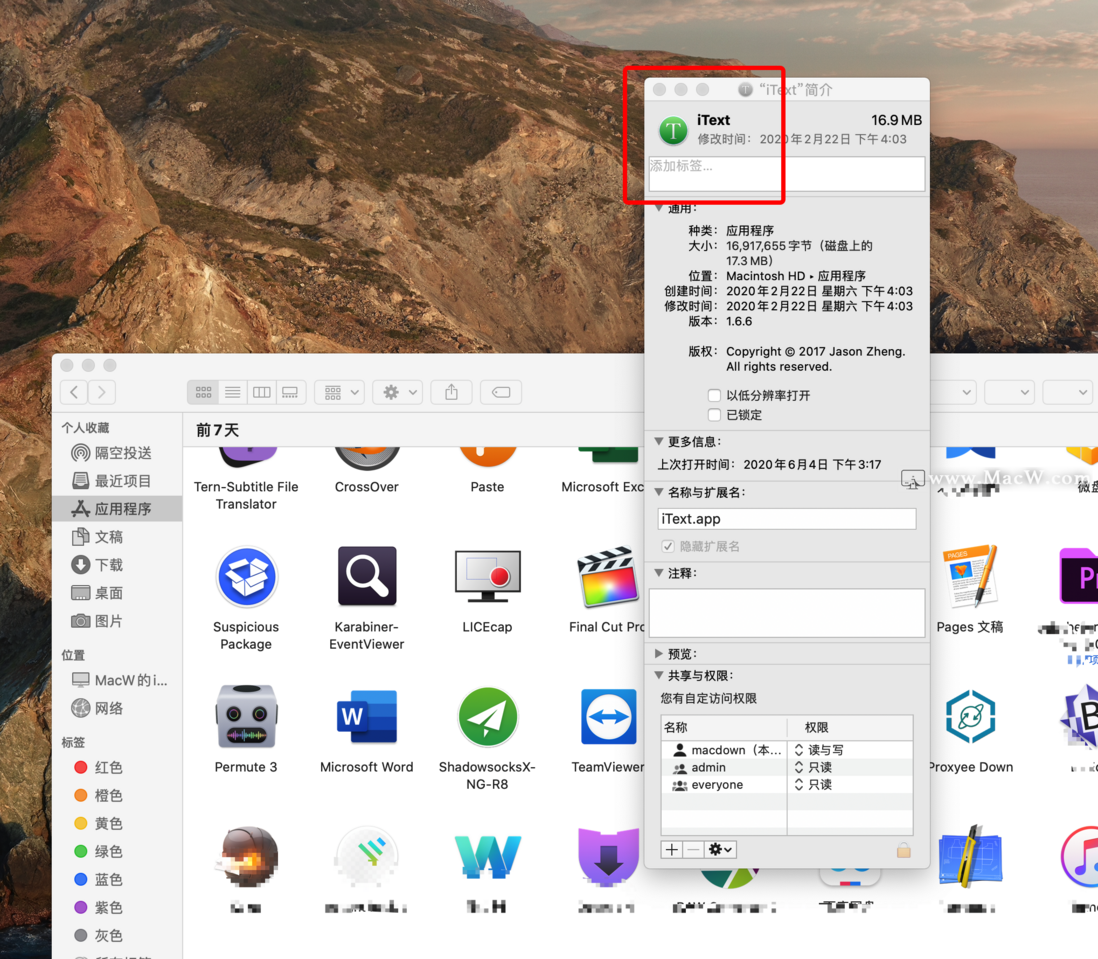This screenshot has width=1098, height=959.
Task: Select Paste app in Finder
Action: [x=487, y=457]
